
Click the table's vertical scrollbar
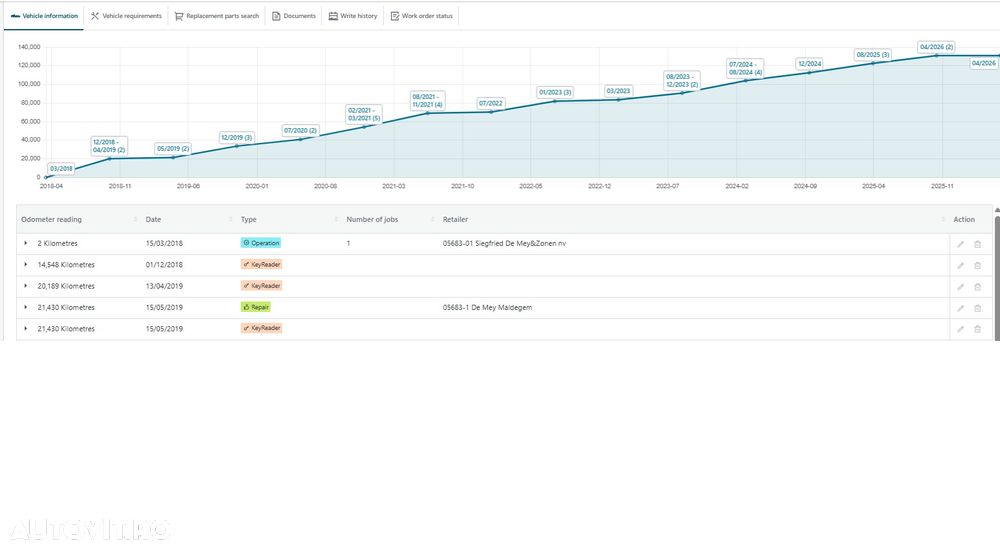coord(997,278)
